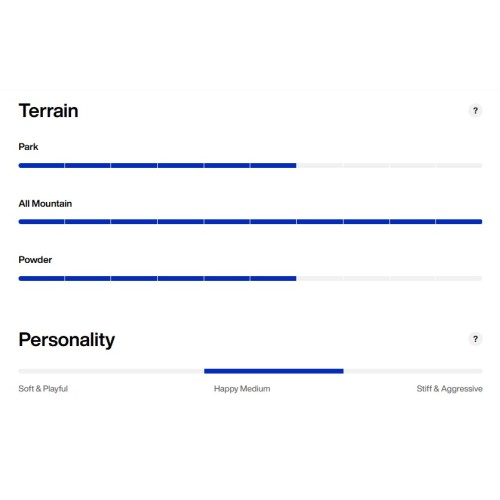Click the Personality section heading
Image resolution: width=500 pixels, height=500 pixels.
point(67,340)
